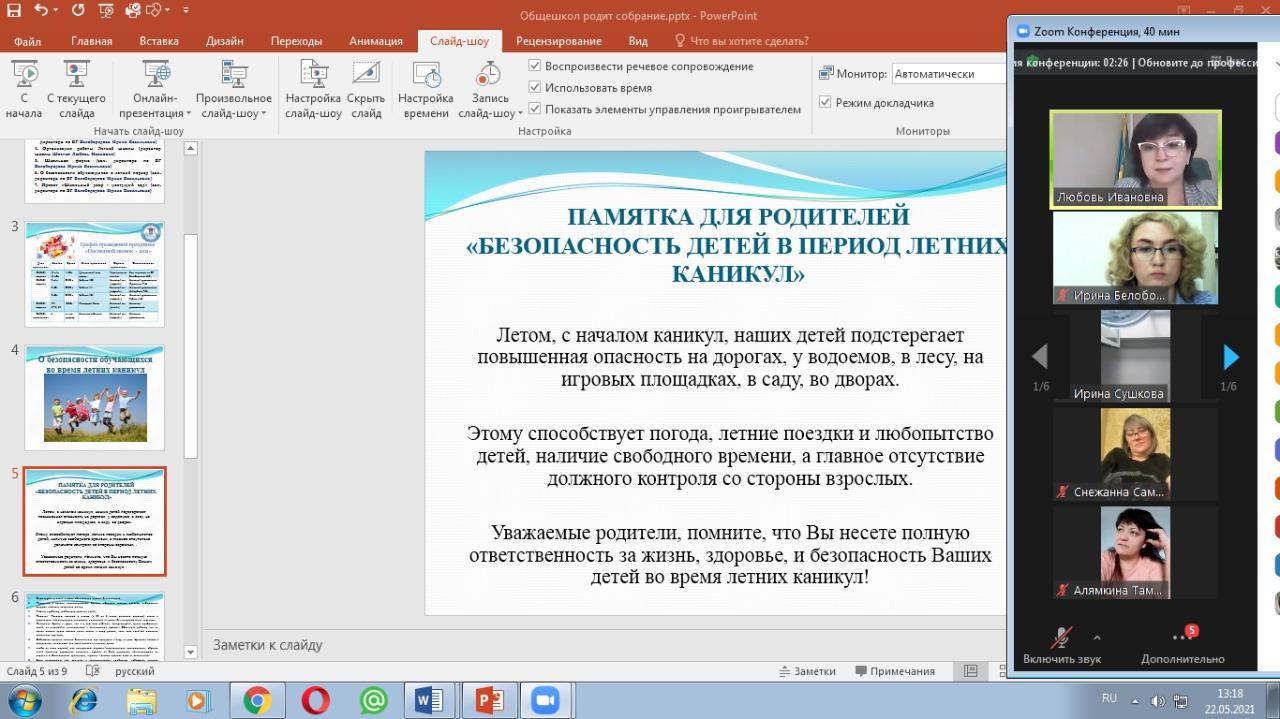
Task: Expand audio options arrow next to Zoom mute
Action: coord(1097,637)
